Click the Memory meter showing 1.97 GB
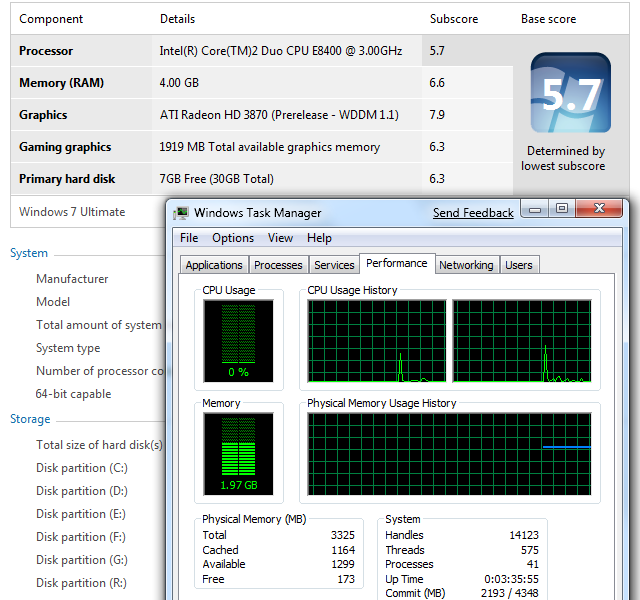This screenshot has height=600, width=640. [238, 454]
